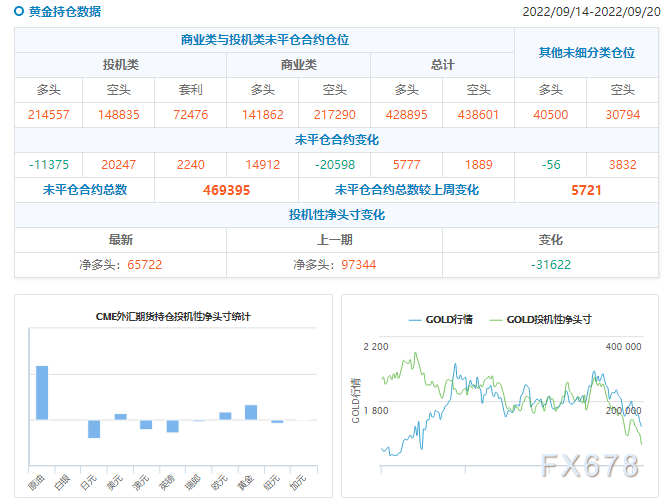Click the 美元 bar in the chart
The image size is (669, 501).
(120, 417)
